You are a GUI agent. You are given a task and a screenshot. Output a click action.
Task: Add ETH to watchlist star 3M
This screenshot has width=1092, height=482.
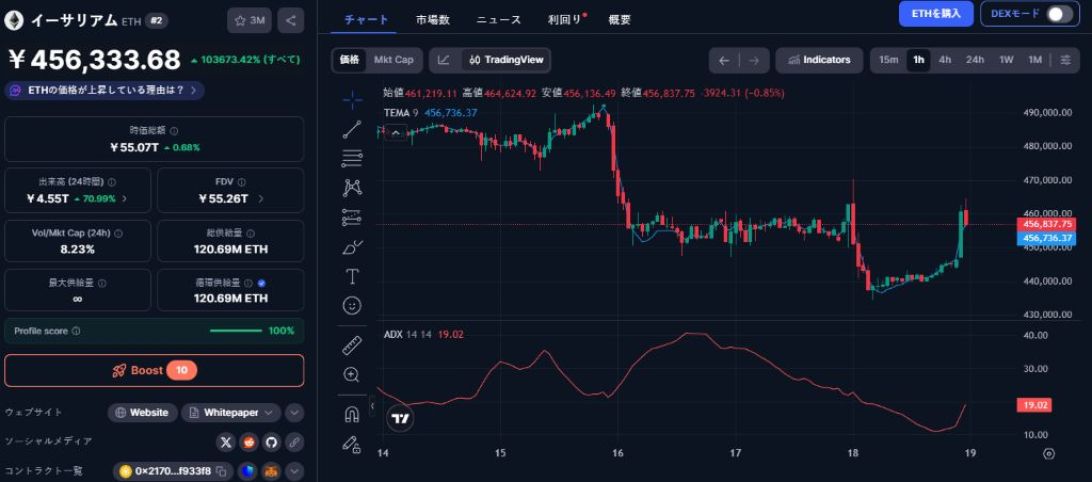pos(249,20)
